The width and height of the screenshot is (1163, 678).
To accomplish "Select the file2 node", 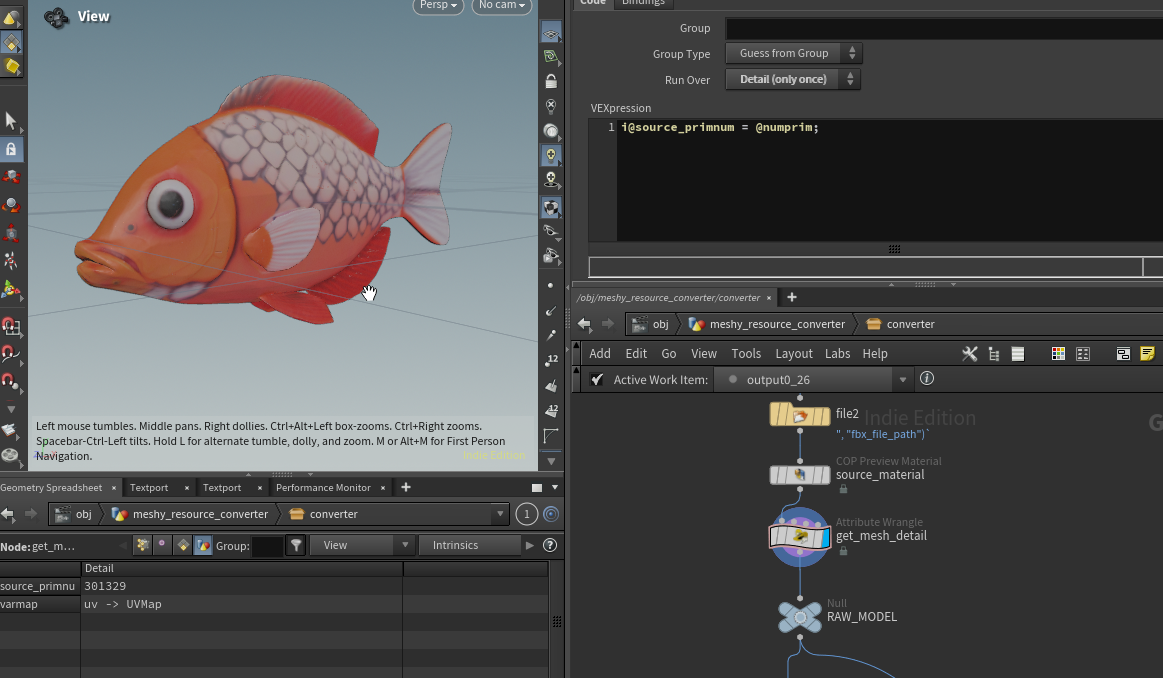I will [800, 415].
